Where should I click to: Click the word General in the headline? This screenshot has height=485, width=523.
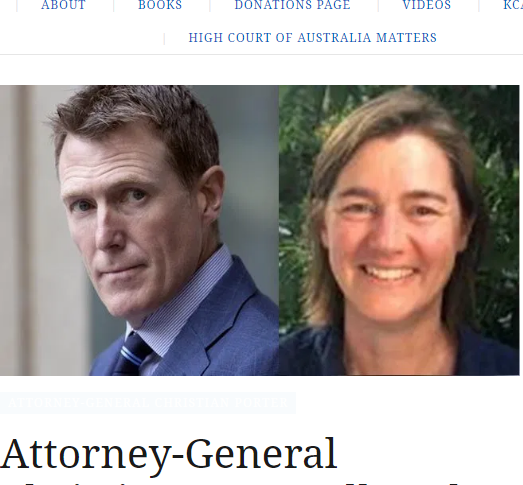tap(261, 454)
